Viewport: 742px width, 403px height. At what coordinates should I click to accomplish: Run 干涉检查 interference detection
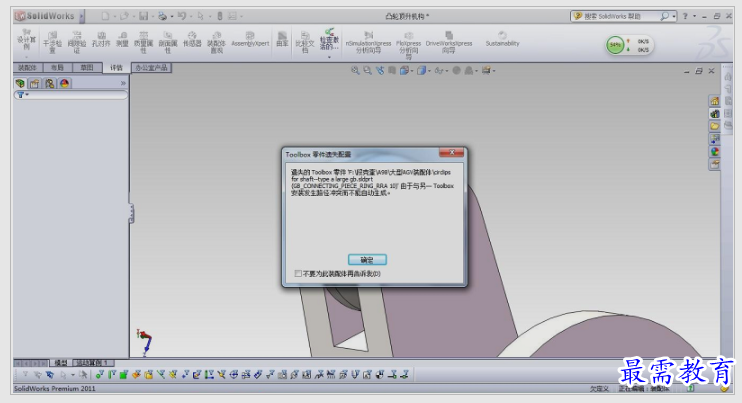coord(52,42)
